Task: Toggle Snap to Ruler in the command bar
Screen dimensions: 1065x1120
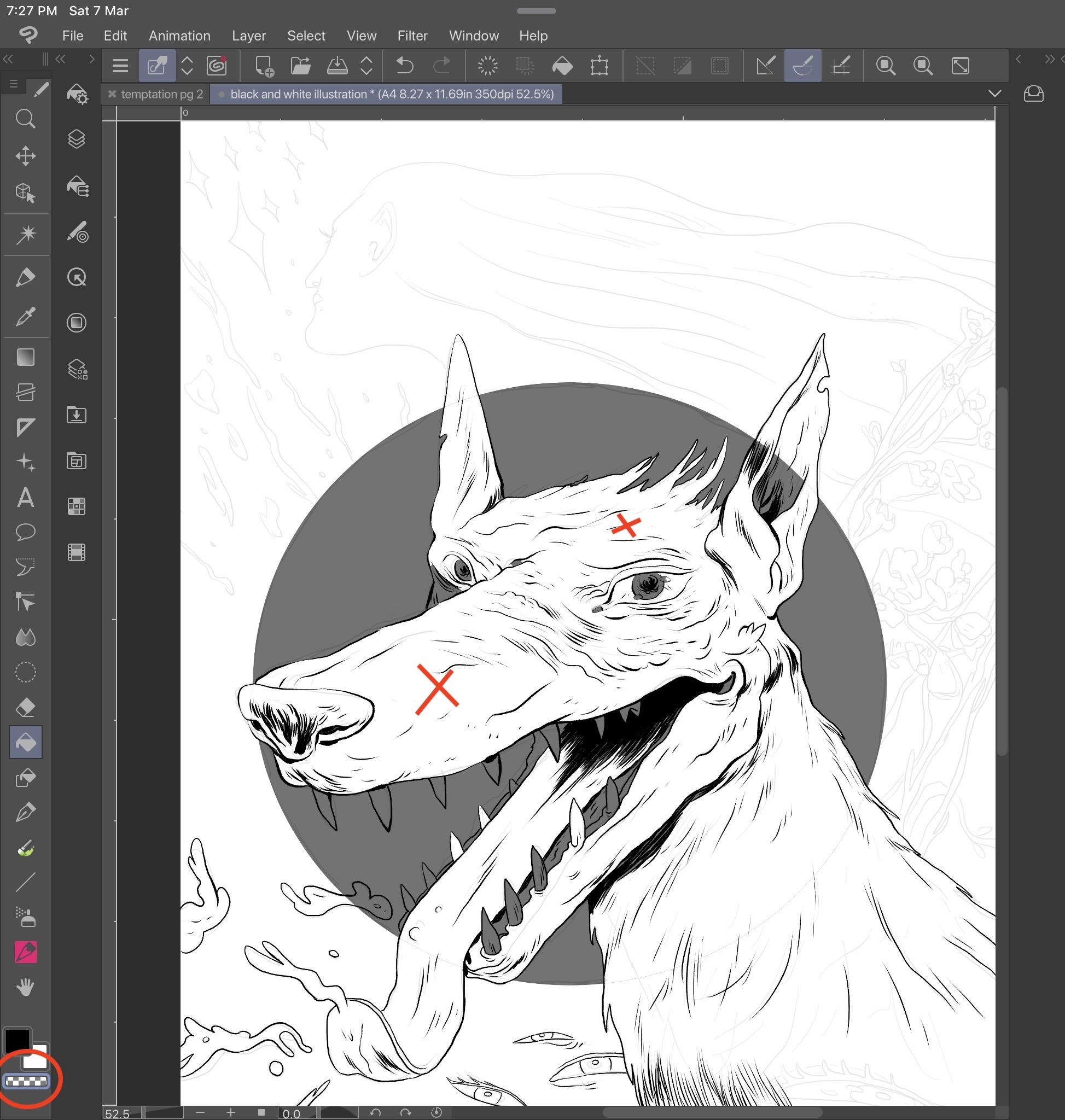Action: [765, 66]
